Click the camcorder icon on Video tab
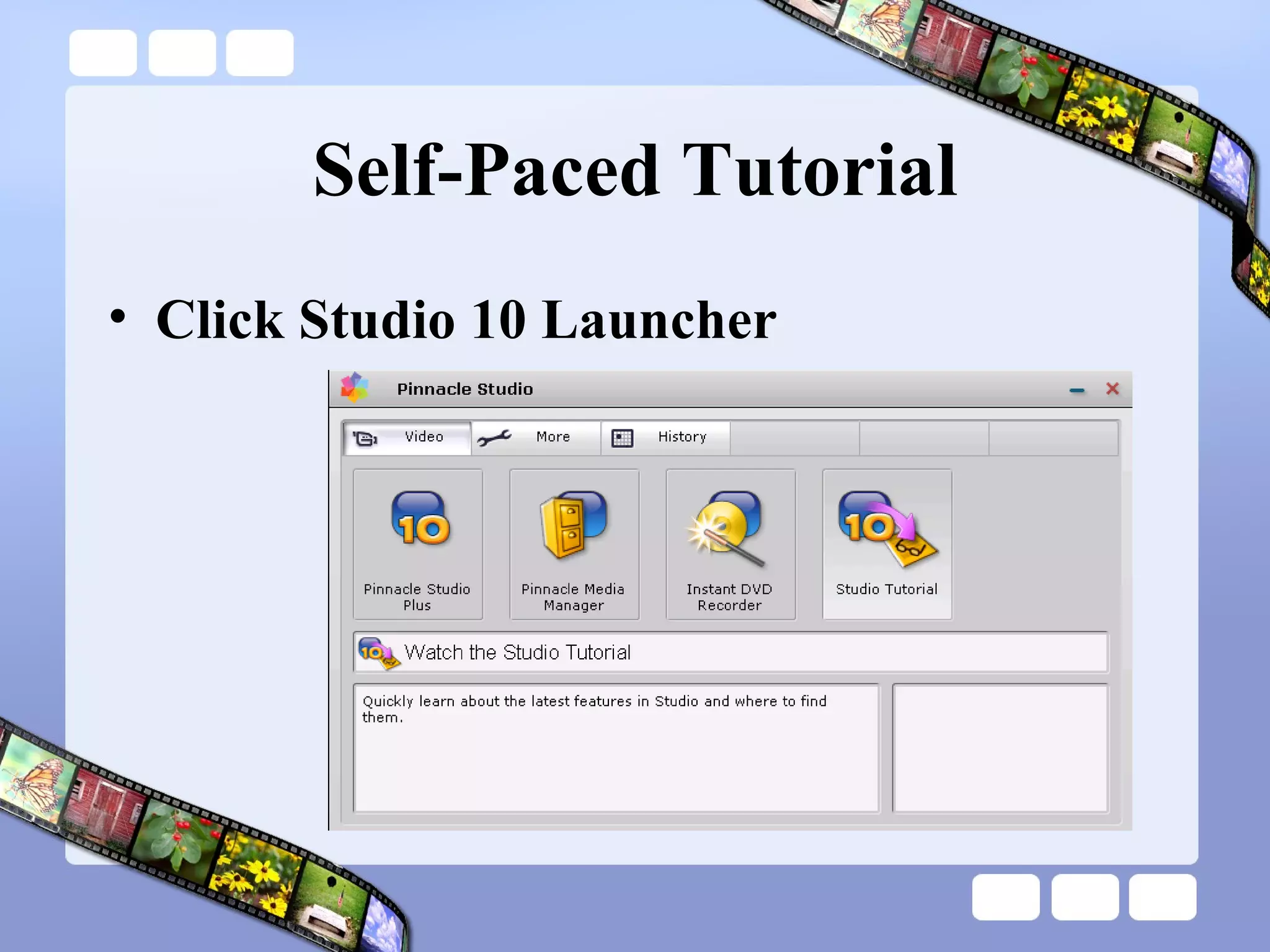The image size is (1270, 952). [x=365, y=438]
